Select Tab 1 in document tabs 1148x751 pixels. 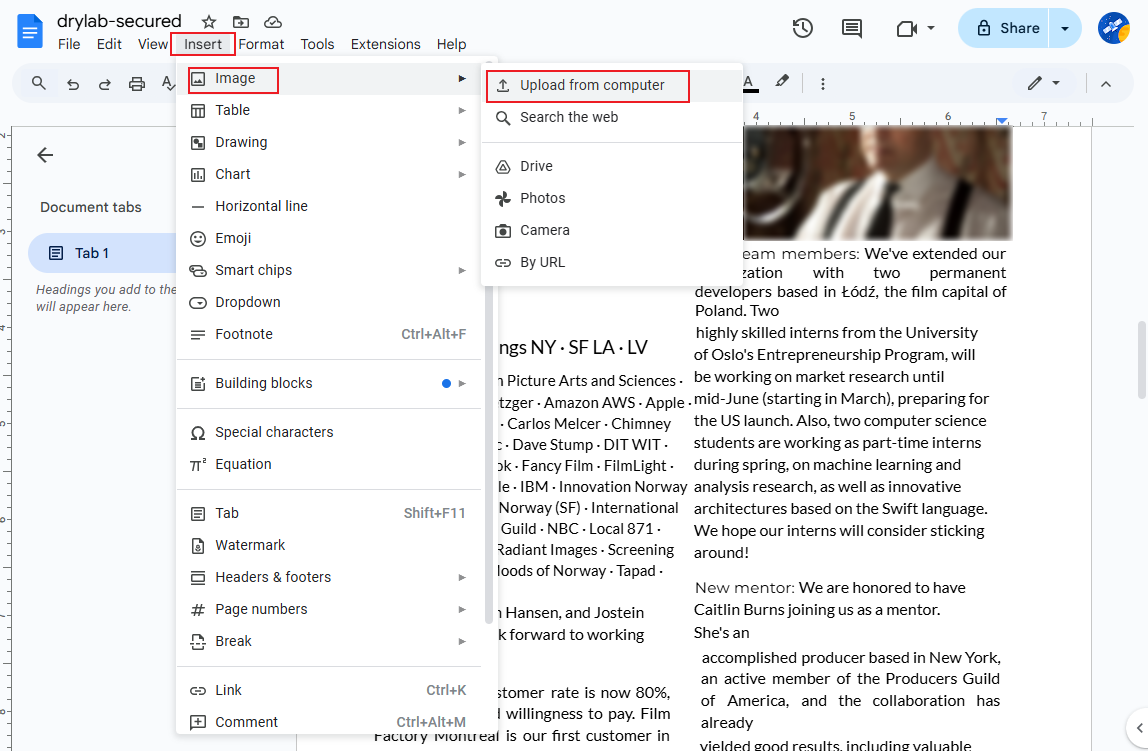[x=102, y=253]
